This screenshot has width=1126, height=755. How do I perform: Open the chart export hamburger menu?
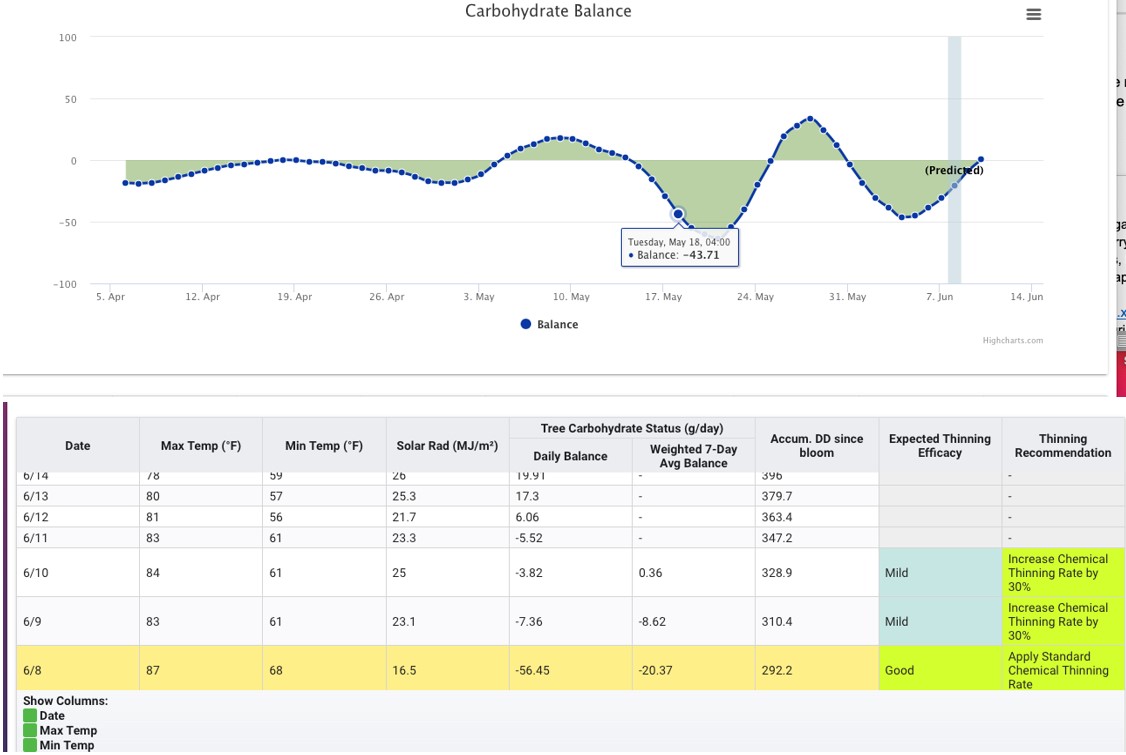point(1033,14)
